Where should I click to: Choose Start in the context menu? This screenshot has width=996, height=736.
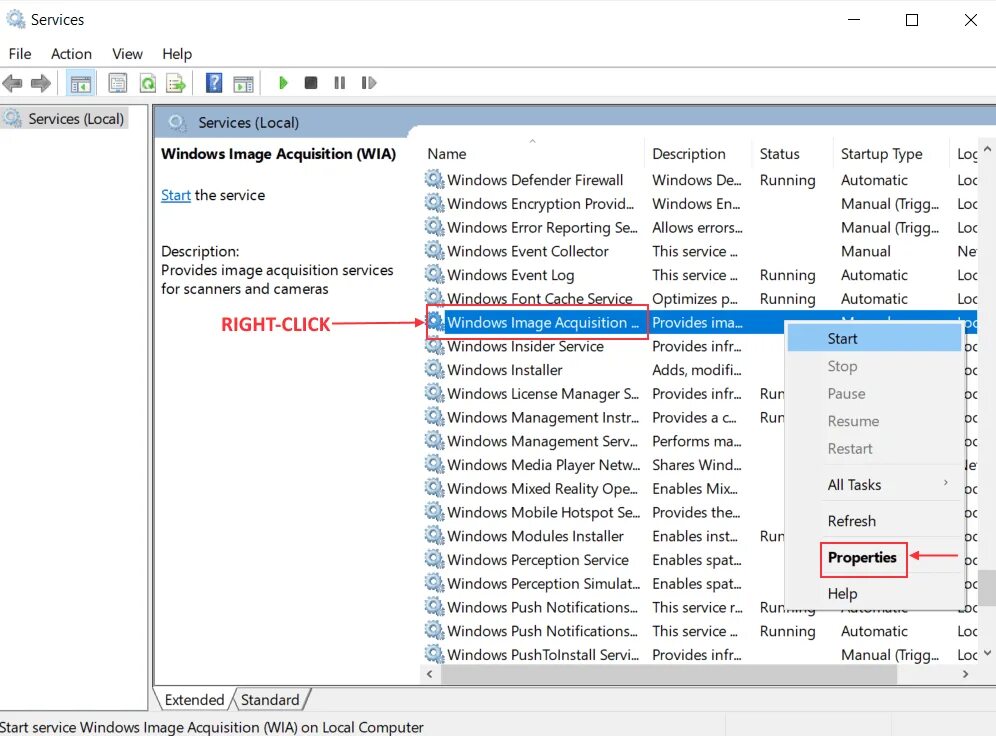pos(874,338)
